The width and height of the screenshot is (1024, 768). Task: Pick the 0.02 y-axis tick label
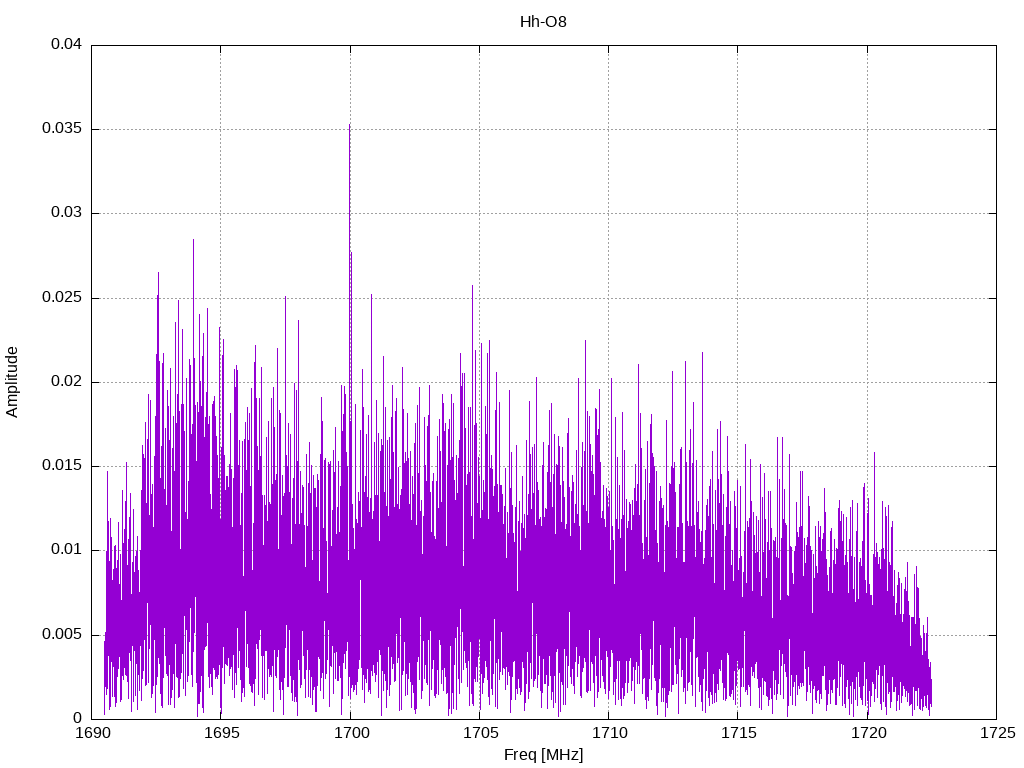click(x=66, y=382)
